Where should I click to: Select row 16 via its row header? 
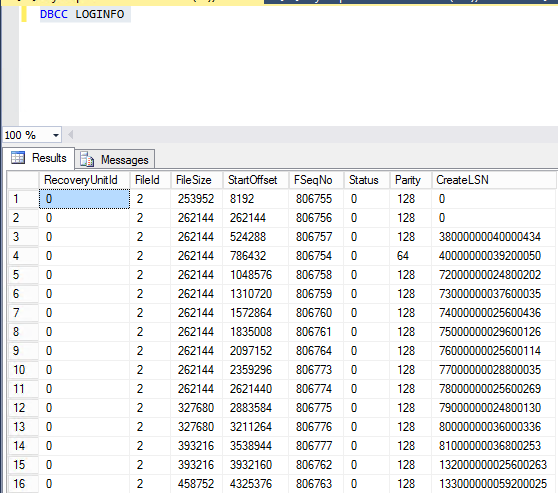(23, 484)
